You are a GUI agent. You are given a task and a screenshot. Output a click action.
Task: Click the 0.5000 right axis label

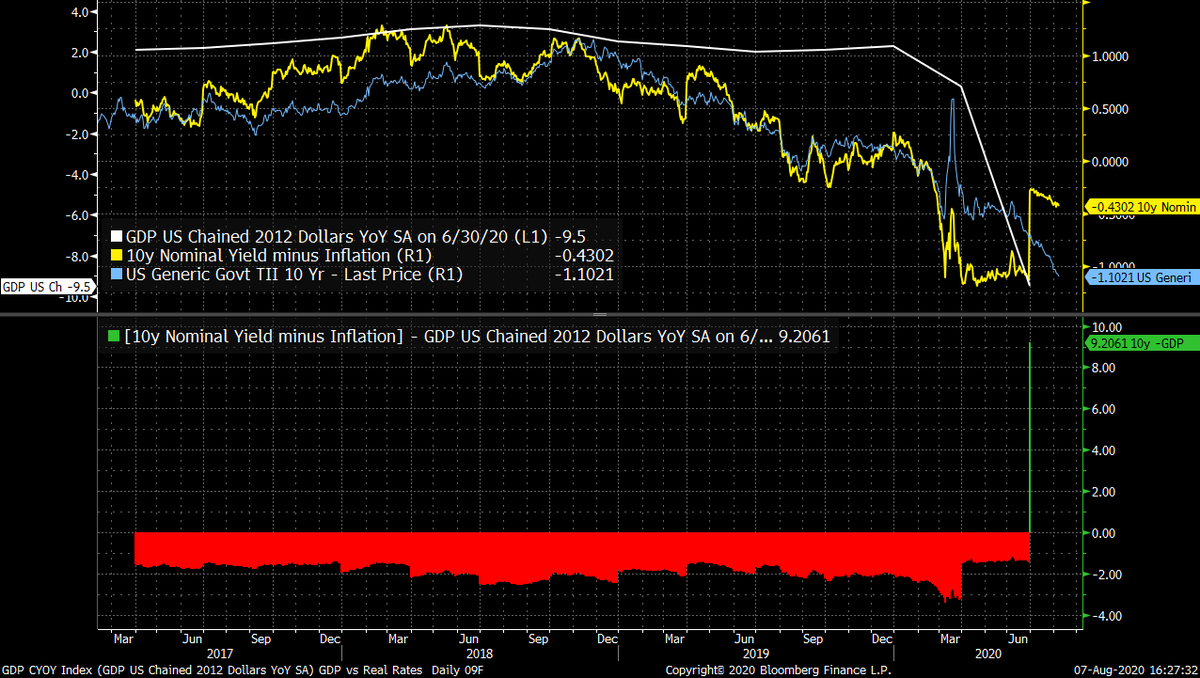point(1110,109)
